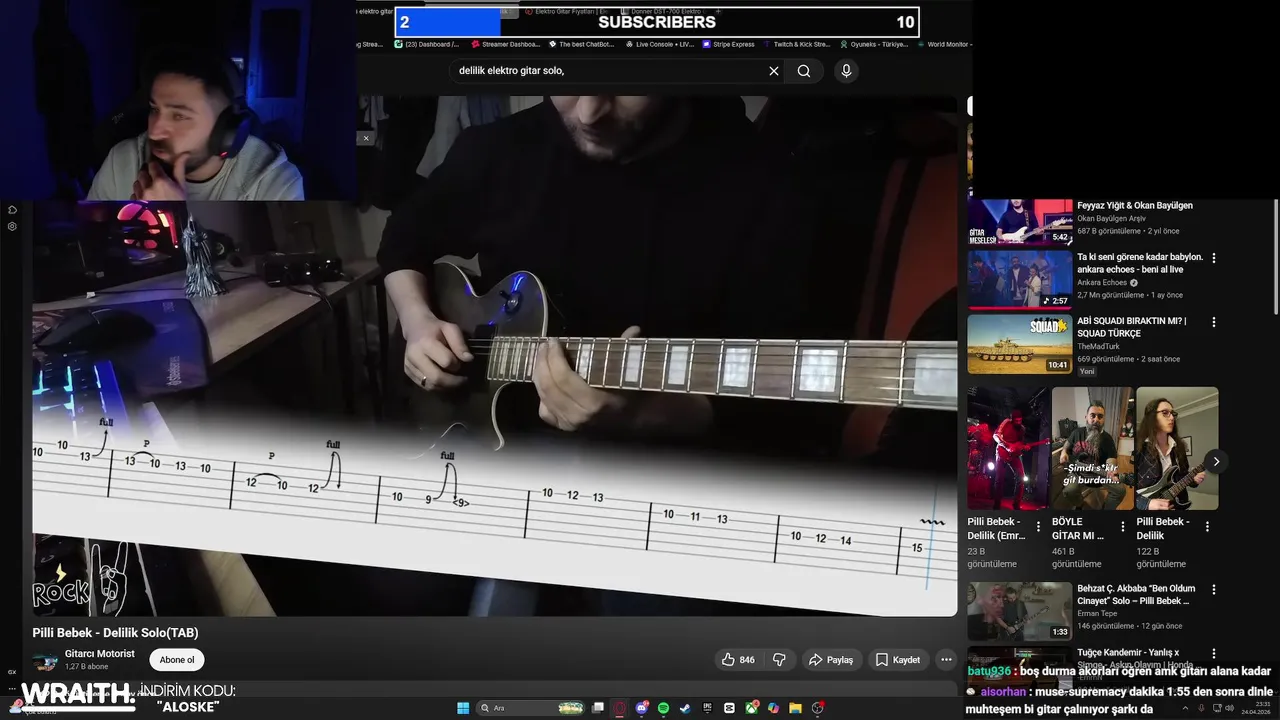Open 'Oyuneks - Türkiye' bookmark
This screenshot has width=1280, height=720.
pyautogui.click(x=874, y=44)
